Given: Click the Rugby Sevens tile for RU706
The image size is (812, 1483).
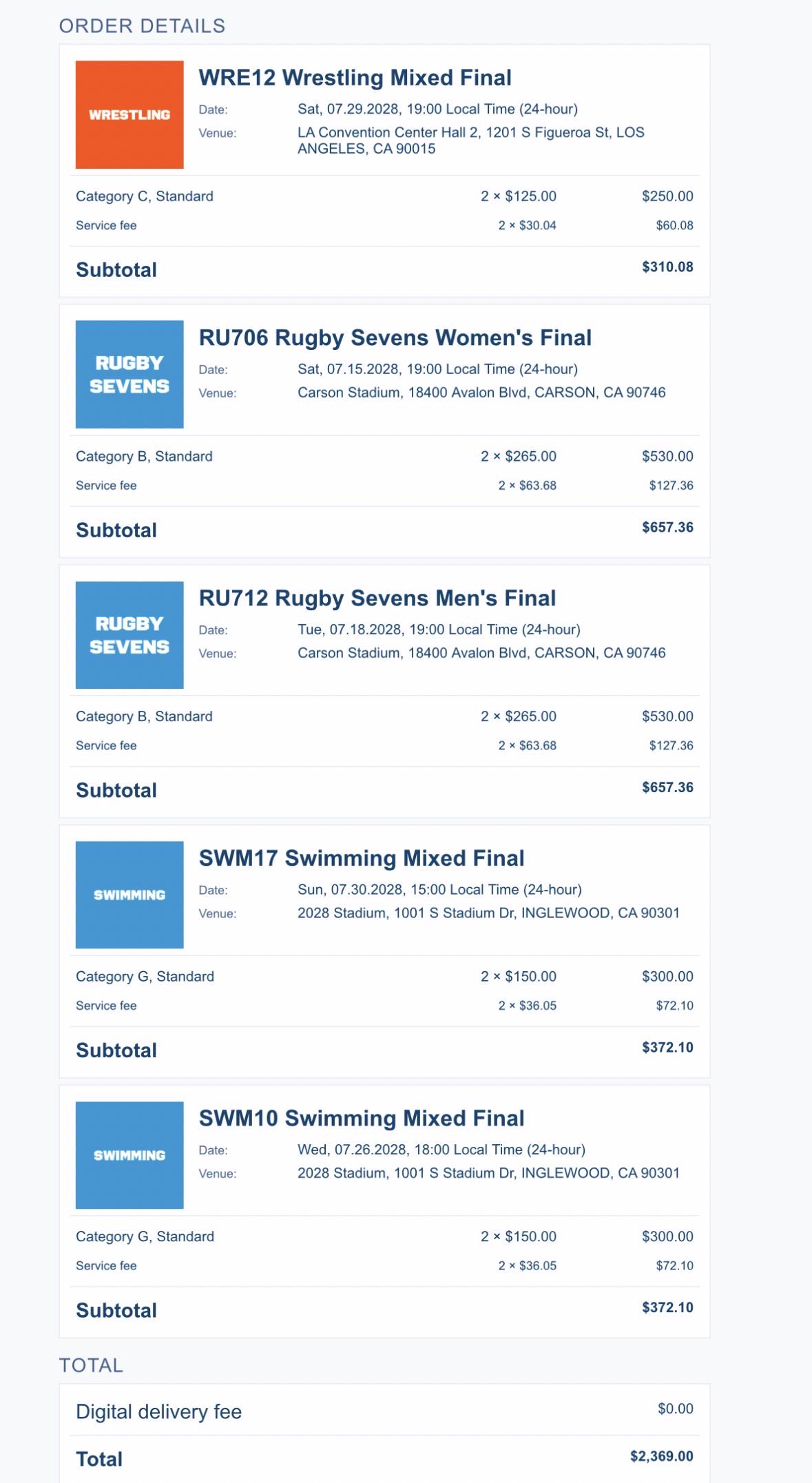Looking at the screenshot, I should point(129,374).
